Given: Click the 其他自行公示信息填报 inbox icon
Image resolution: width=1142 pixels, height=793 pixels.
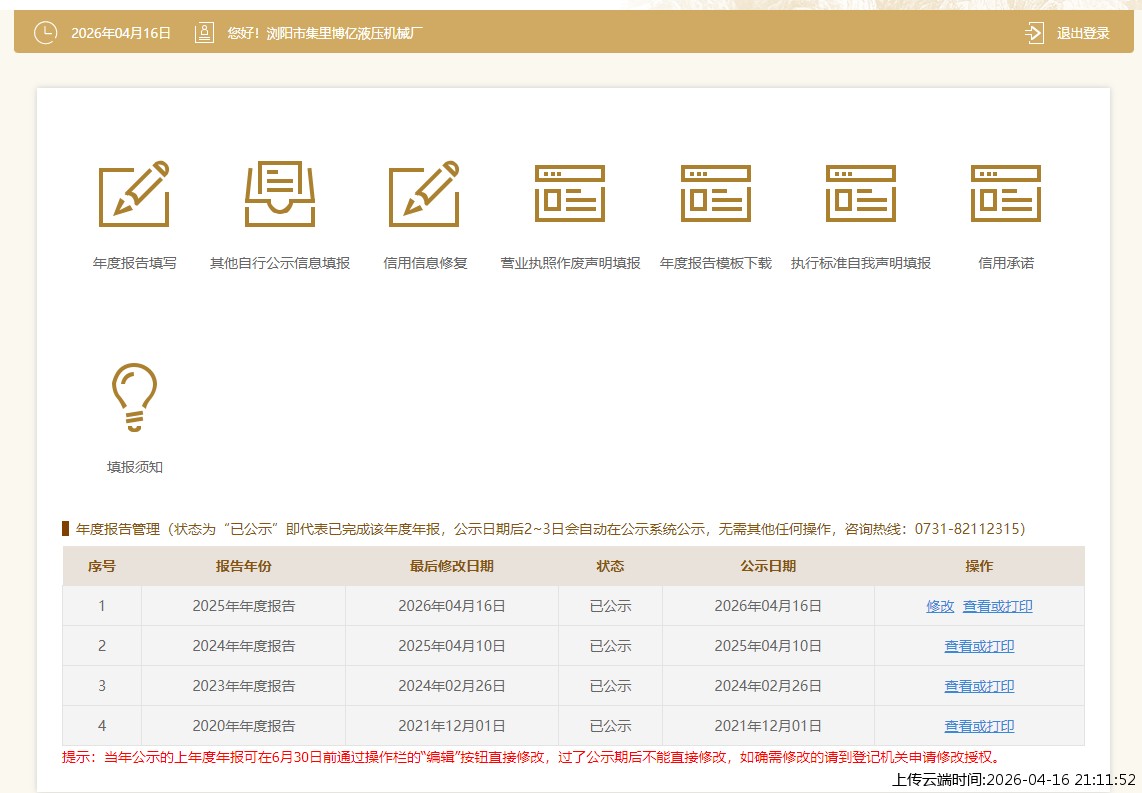Looking at the screenshot, I should (x=280, y=194).
